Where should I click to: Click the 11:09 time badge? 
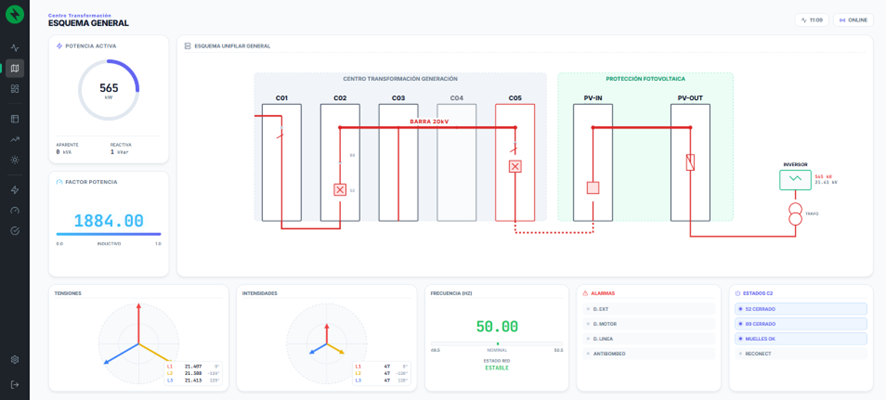(x=812, y=20)
